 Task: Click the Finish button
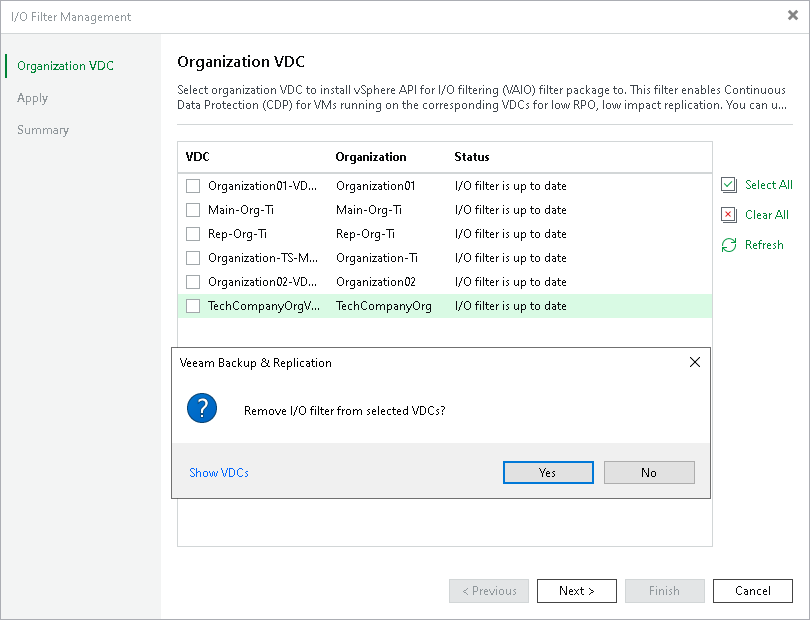click(x=664, y=591)
